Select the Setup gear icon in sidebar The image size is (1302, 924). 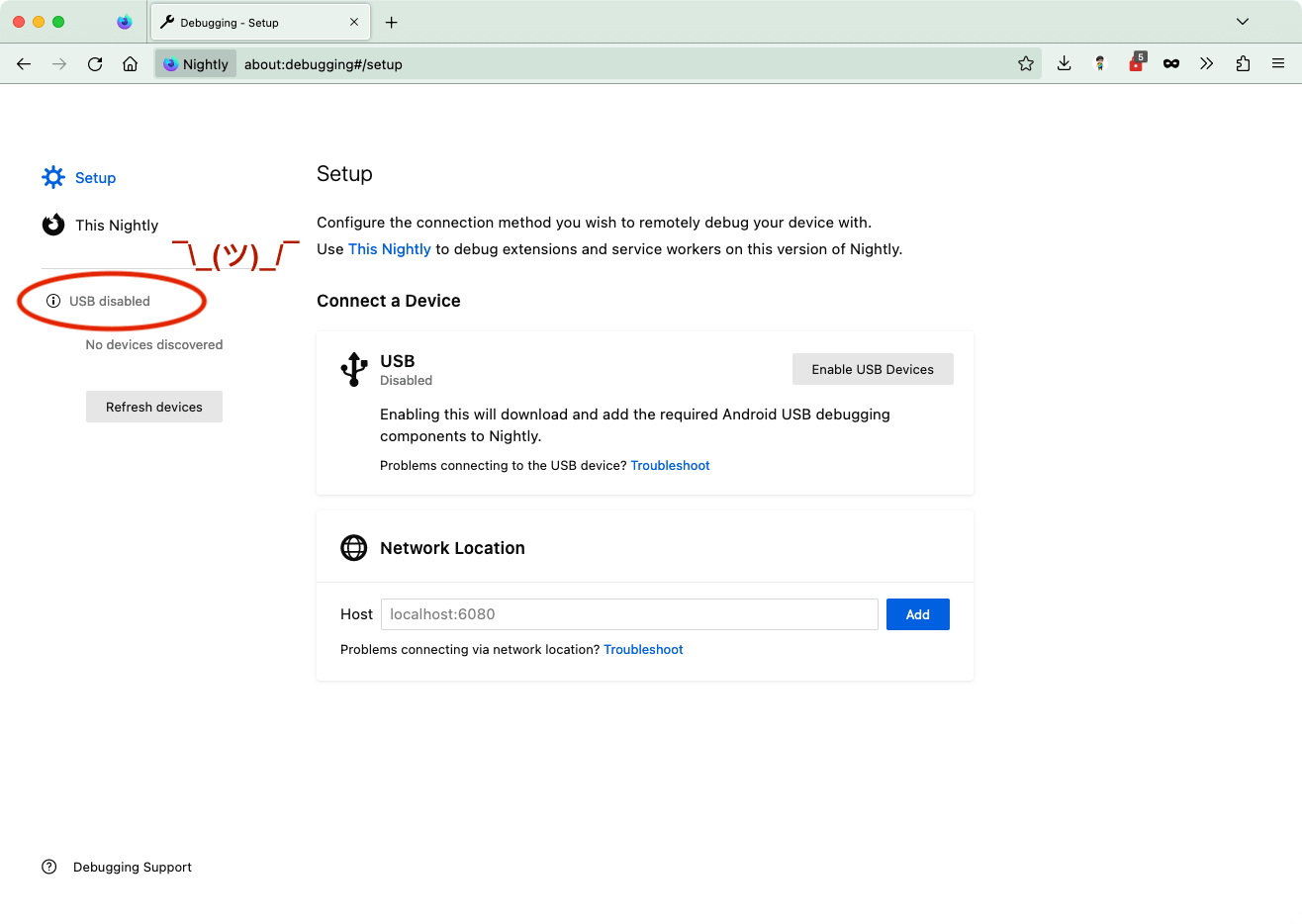[52, 177]
